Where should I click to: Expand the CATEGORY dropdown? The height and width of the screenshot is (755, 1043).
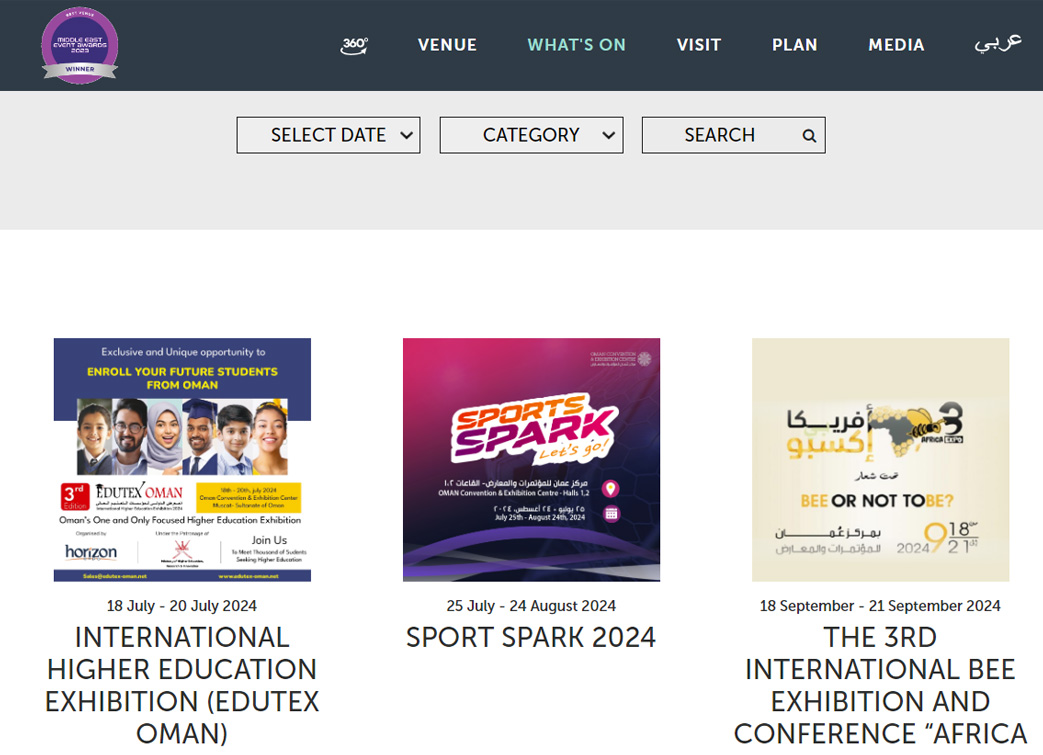pos(531,135)
